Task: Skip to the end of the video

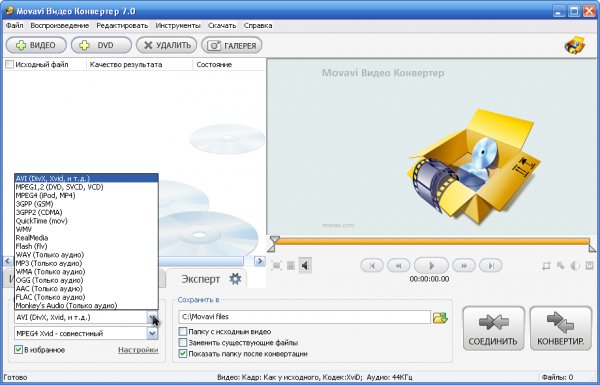Action: (491, 265)
